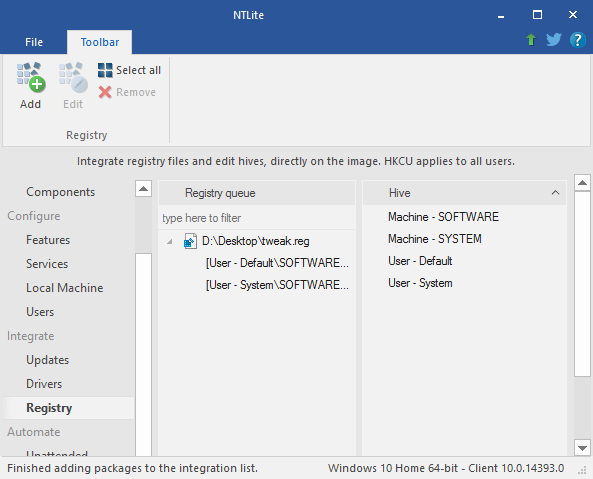Viewport: 593px width, 479px height.
Task: Open the green update arrow icon
Action: pos(531,40)
